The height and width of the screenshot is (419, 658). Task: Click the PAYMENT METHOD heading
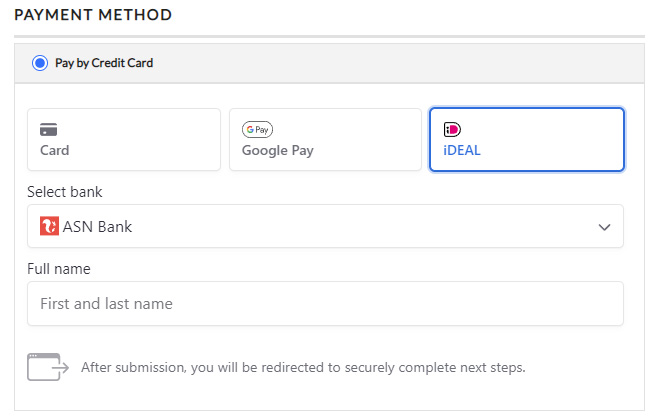93,15
